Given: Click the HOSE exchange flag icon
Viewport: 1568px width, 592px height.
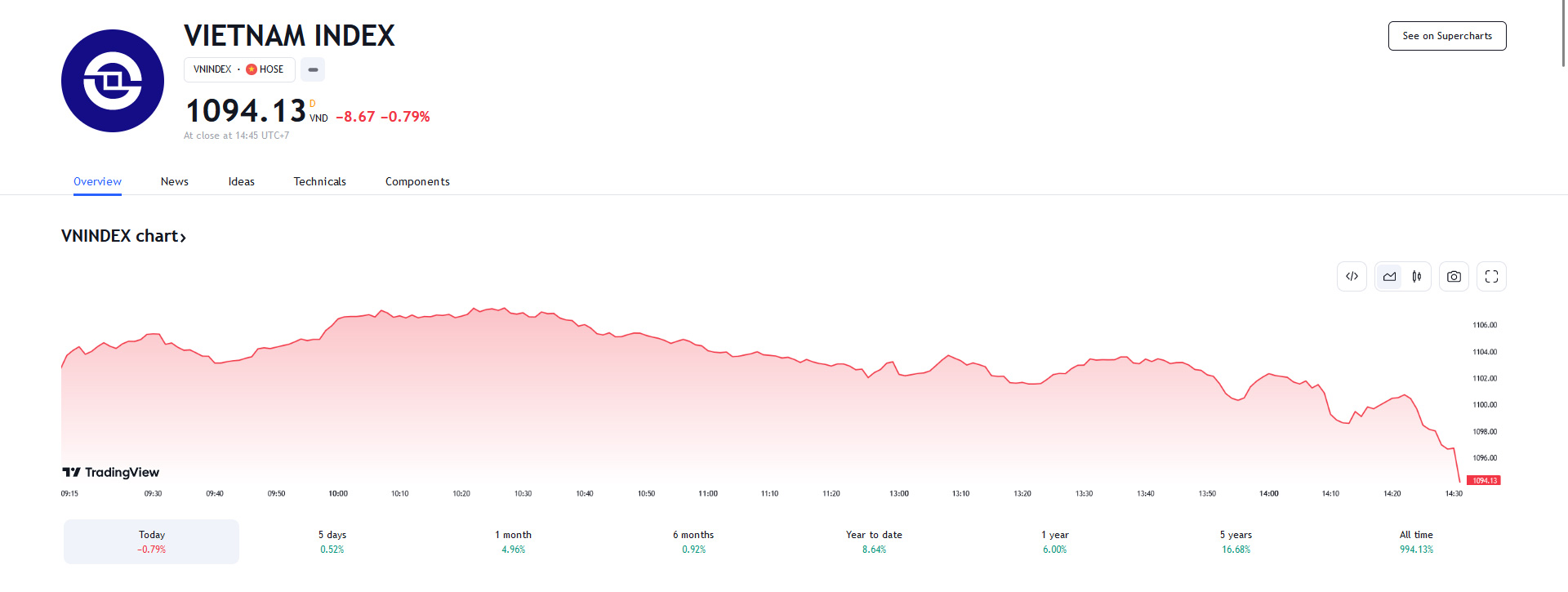Looking at the screenshot, I should (252, 69).
